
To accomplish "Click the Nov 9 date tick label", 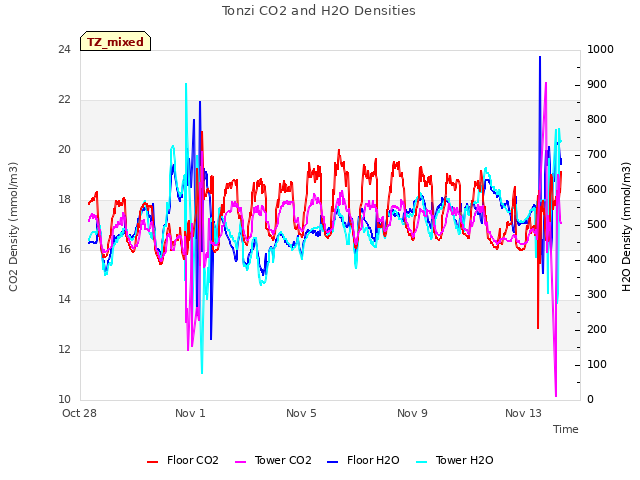I will tap(412, 413).
